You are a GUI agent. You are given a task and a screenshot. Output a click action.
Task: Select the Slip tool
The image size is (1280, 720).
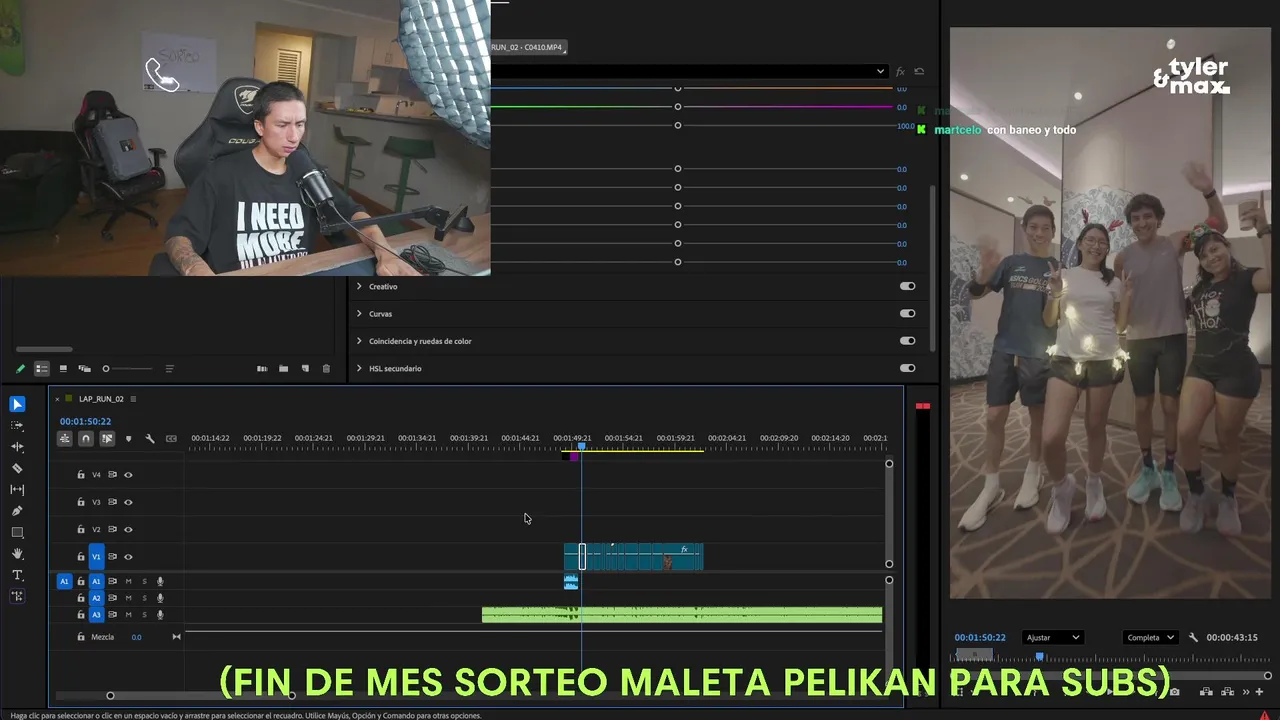click(x=17, y=490)
